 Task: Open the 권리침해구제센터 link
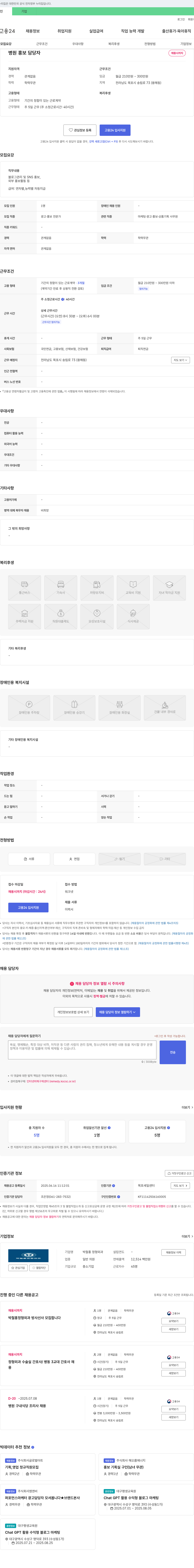coord(51,1082)
